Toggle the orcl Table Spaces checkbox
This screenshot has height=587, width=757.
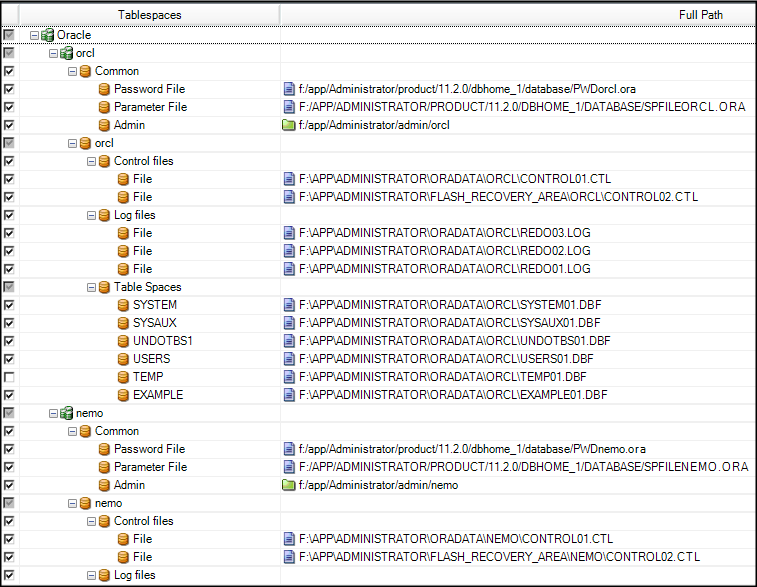tap(9, 287)
